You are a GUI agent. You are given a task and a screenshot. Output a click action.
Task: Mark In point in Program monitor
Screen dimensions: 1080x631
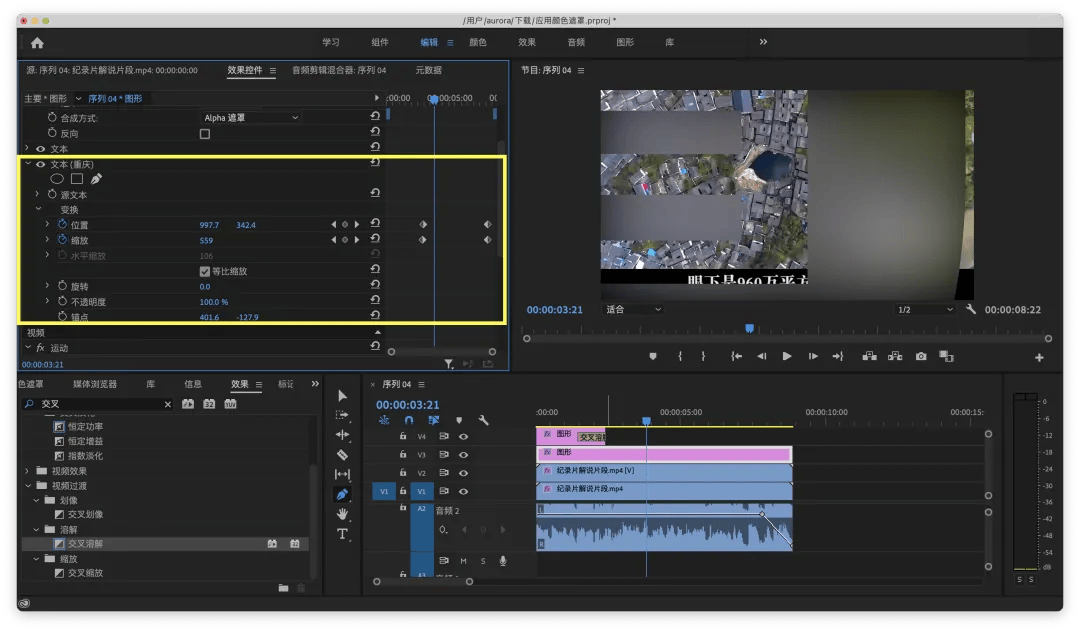tap(680, 356)
